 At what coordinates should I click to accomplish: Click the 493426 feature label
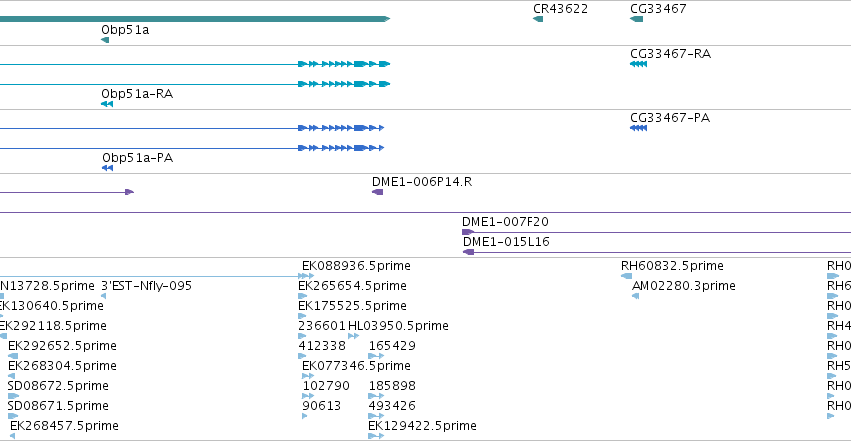[x=392, y=406]
